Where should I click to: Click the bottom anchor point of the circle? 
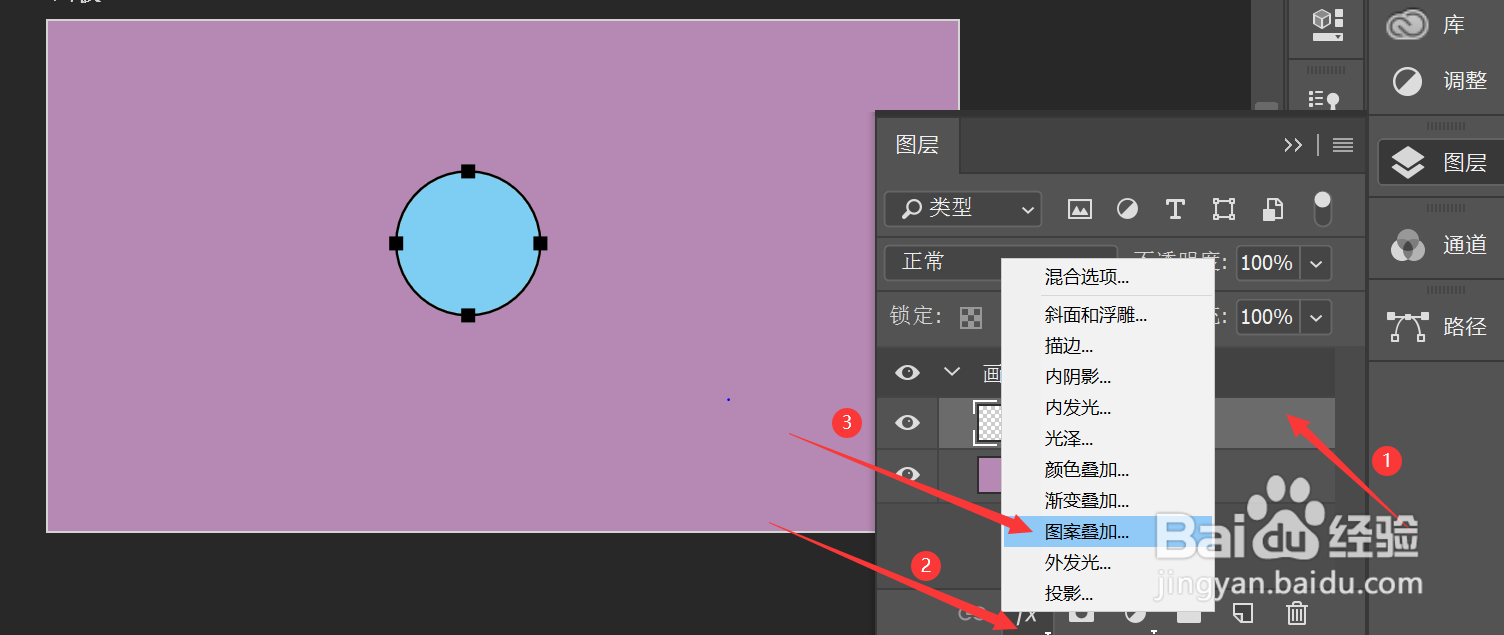468,315
